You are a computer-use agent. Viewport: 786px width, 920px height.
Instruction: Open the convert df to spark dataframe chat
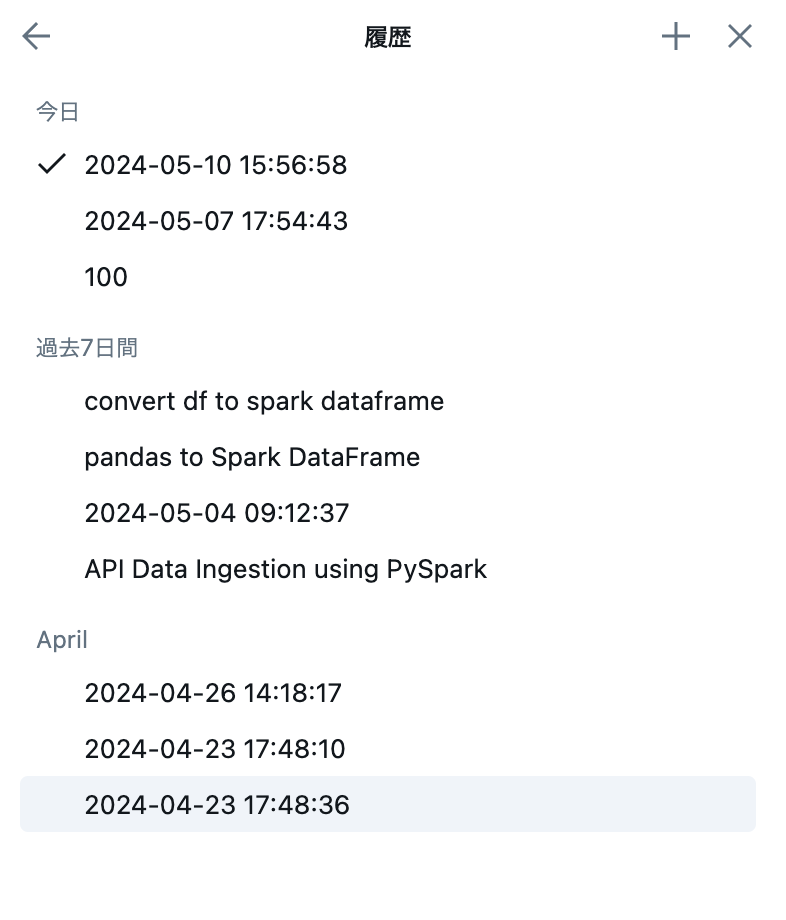[264, 401]
